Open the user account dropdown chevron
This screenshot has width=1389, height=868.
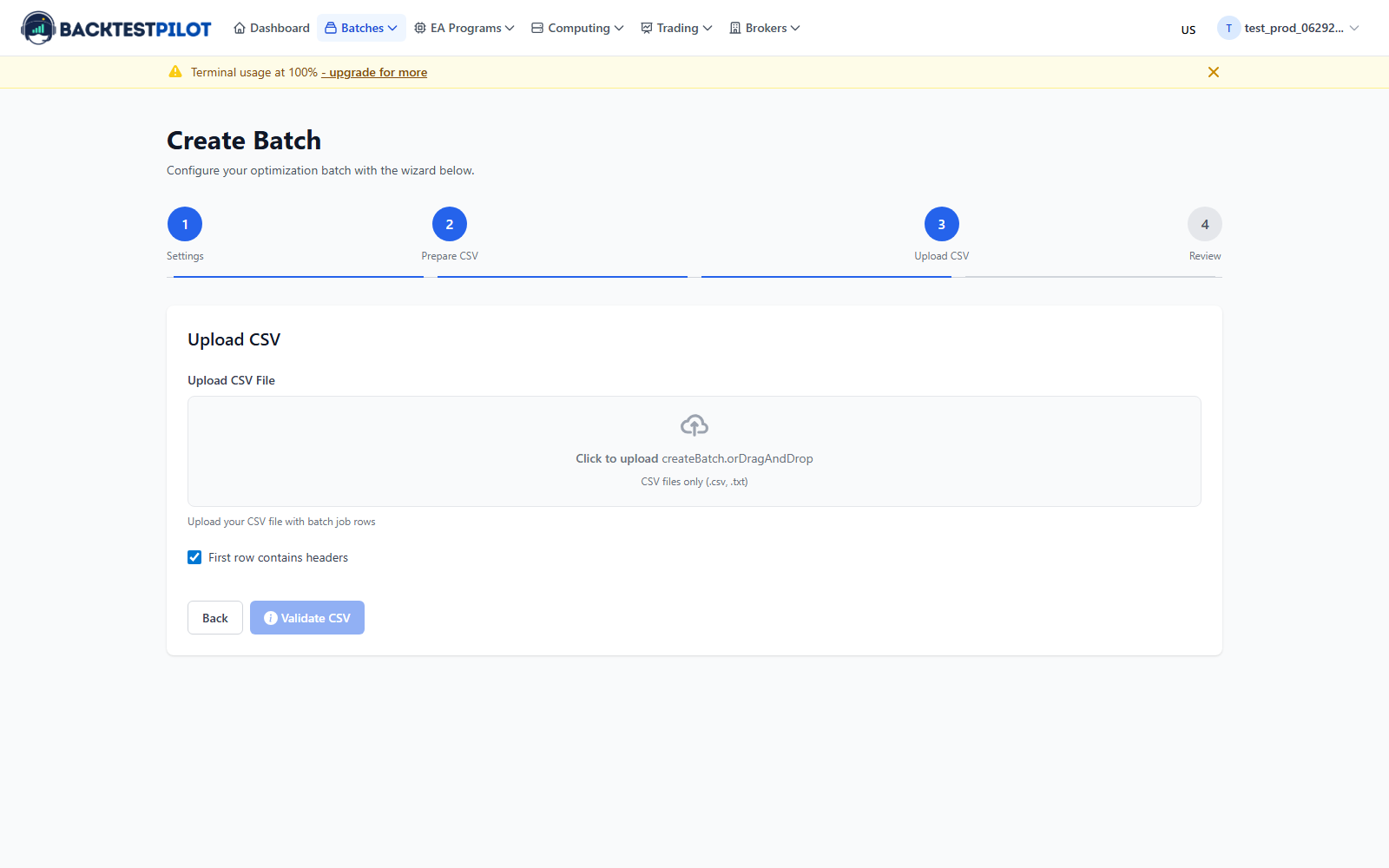1354,28
